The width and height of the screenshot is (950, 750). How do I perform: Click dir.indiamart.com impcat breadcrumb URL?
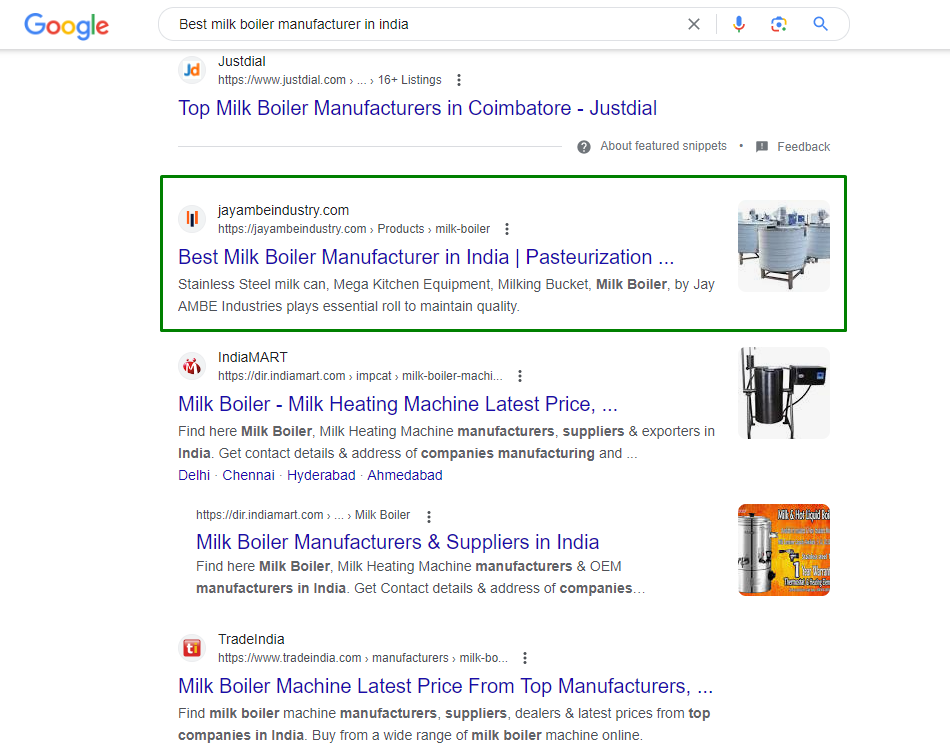point(360,376)
